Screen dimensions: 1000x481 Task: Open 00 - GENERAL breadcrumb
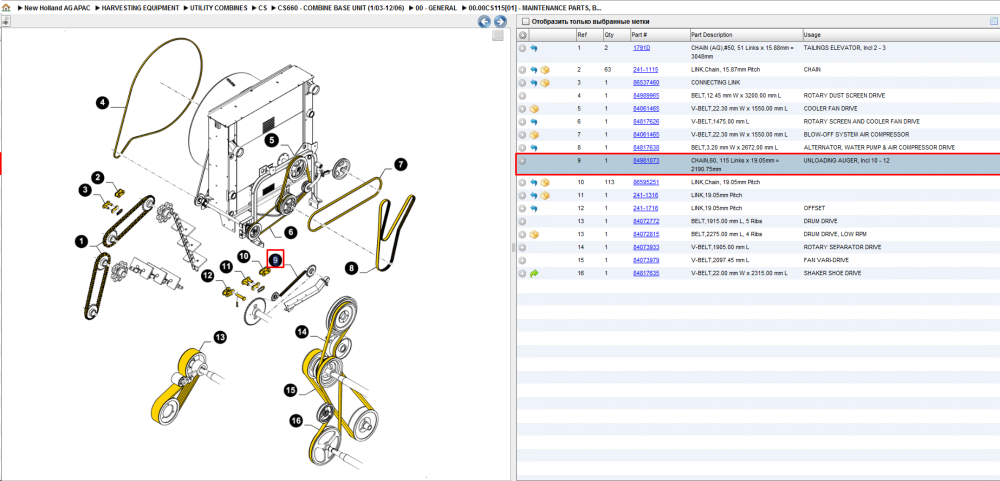click(436, 8)
